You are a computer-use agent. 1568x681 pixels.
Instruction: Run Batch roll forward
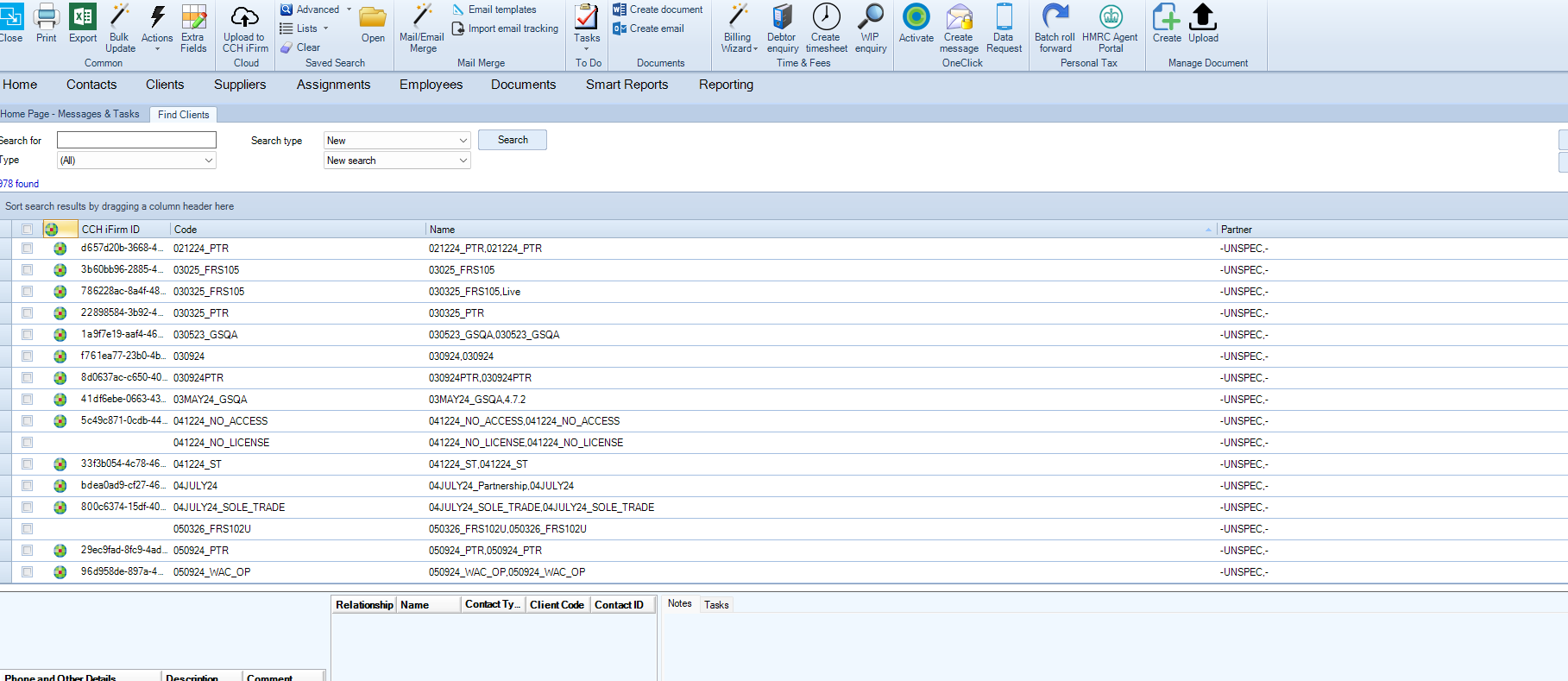tap(1055, 28)
